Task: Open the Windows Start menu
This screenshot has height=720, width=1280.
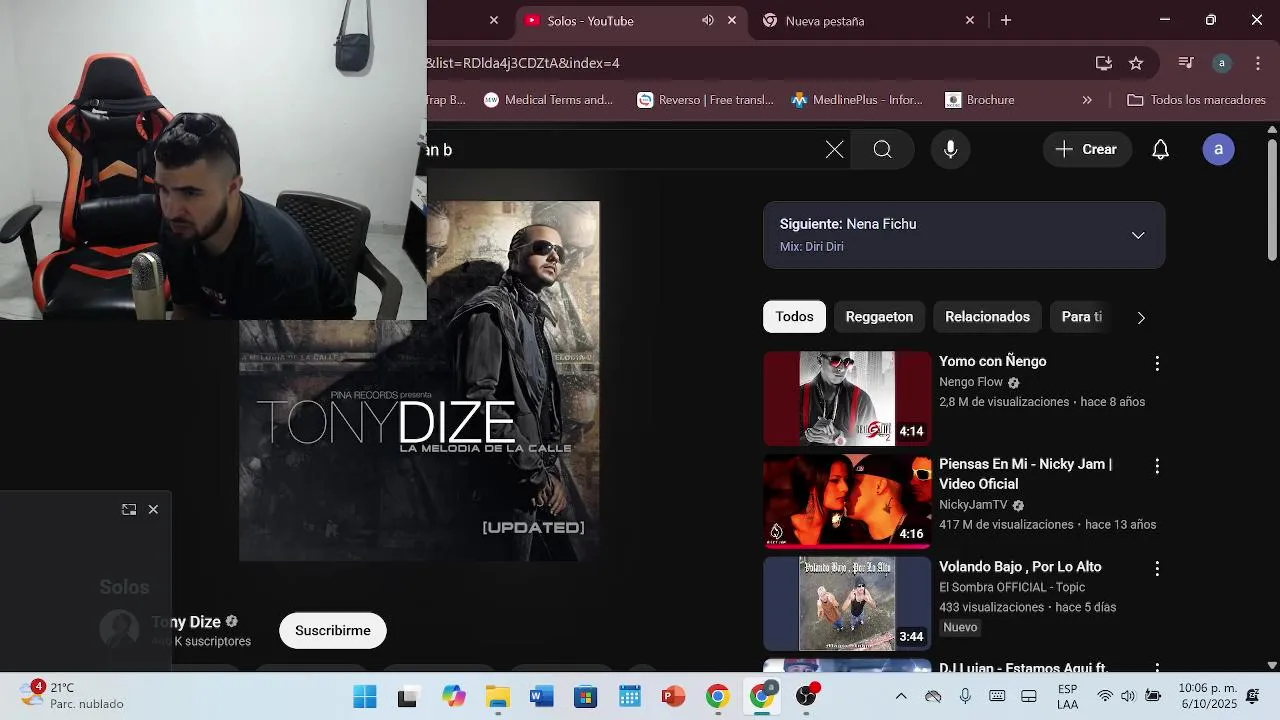Action: (x=365, y=697)
